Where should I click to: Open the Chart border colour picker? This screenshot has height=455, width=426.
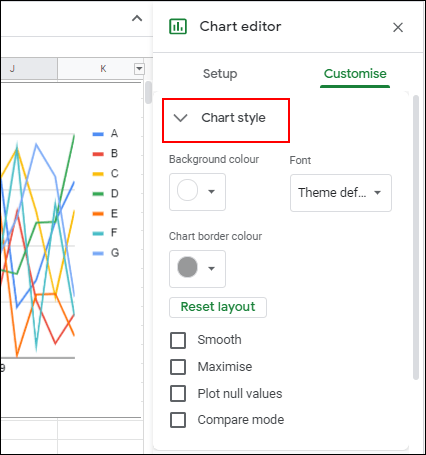197,269
